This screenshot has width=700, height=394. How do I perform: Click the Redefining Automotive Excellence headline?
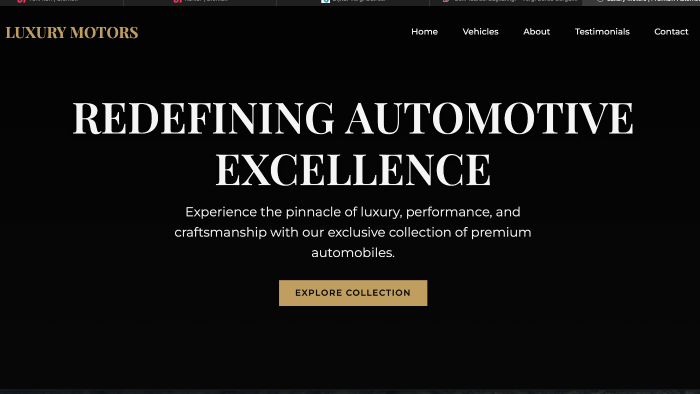point(353,144)
